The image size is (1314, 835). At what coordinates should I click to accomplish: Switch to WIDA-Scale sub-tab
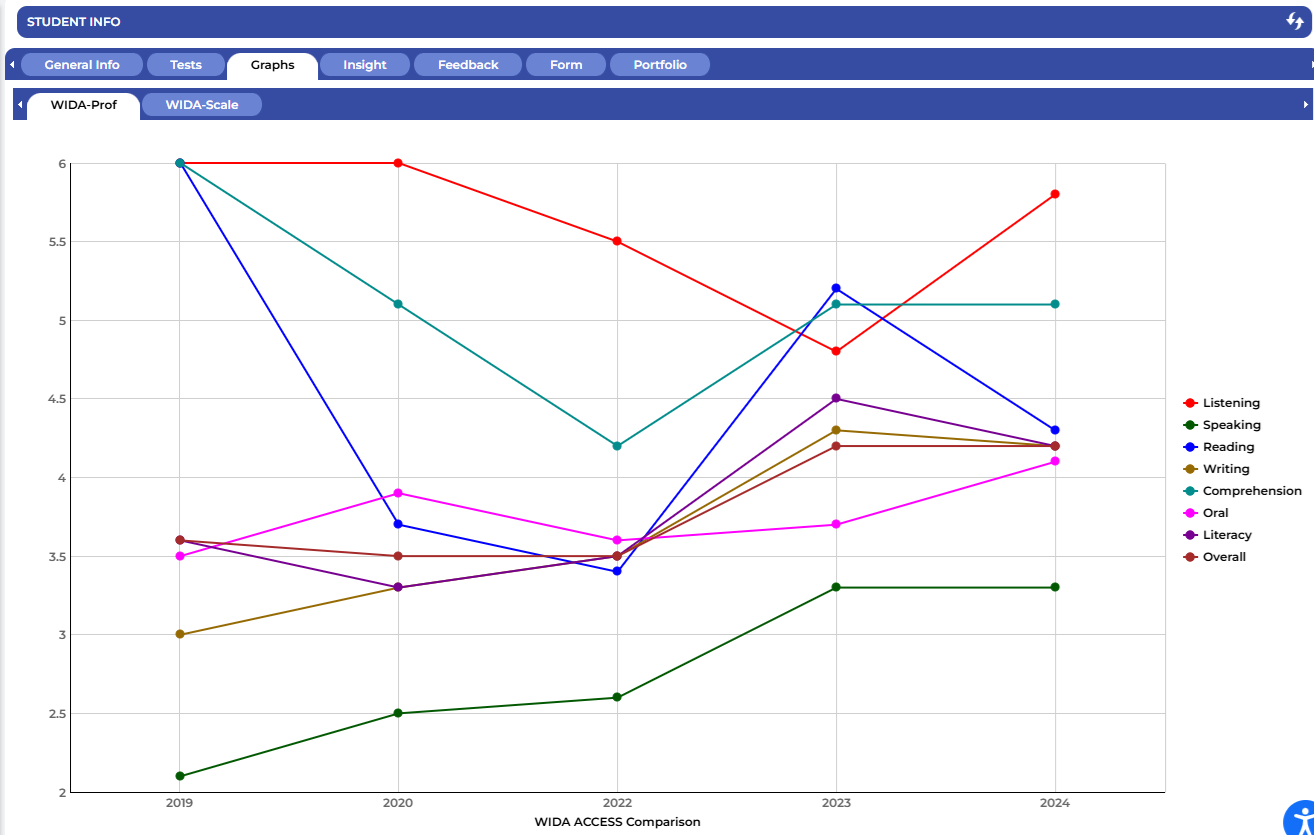(x=202, y=105)
